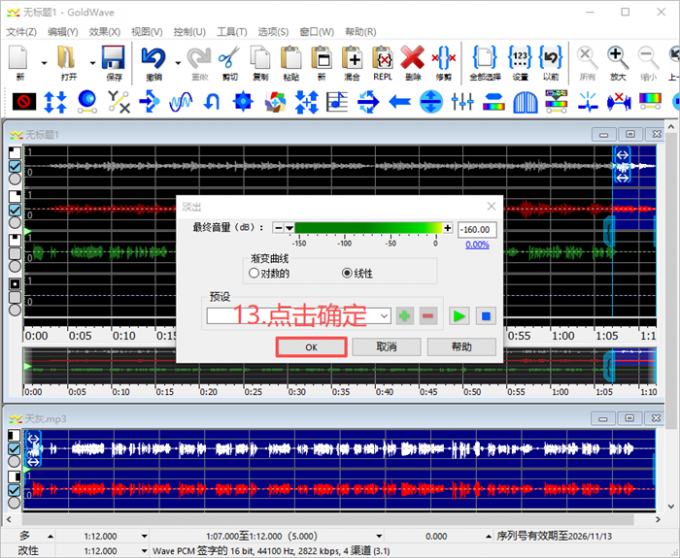The width and height of the screenshot is (680, 558).
Task: Toggle white channel checkbox in 无标题1 window
Action: (15, 166)
